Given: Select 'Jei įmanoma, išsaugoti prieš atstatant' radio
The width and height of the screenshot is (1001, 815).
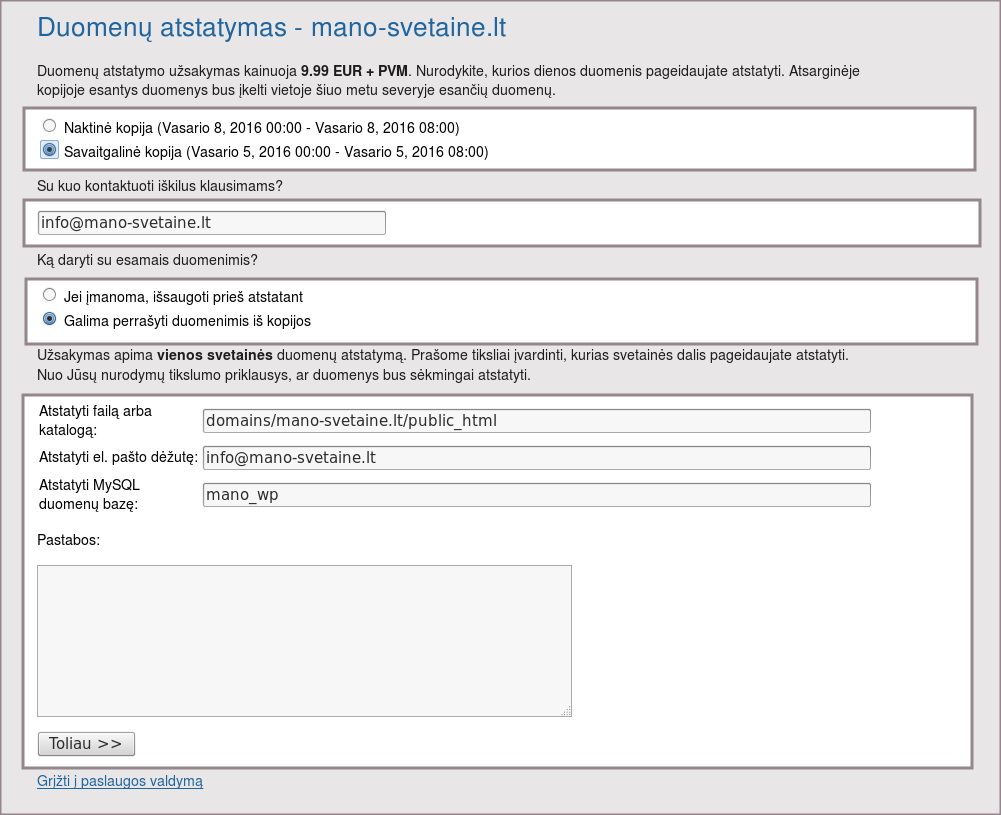Looking at the screenshot, I should [x=49, y=296].
